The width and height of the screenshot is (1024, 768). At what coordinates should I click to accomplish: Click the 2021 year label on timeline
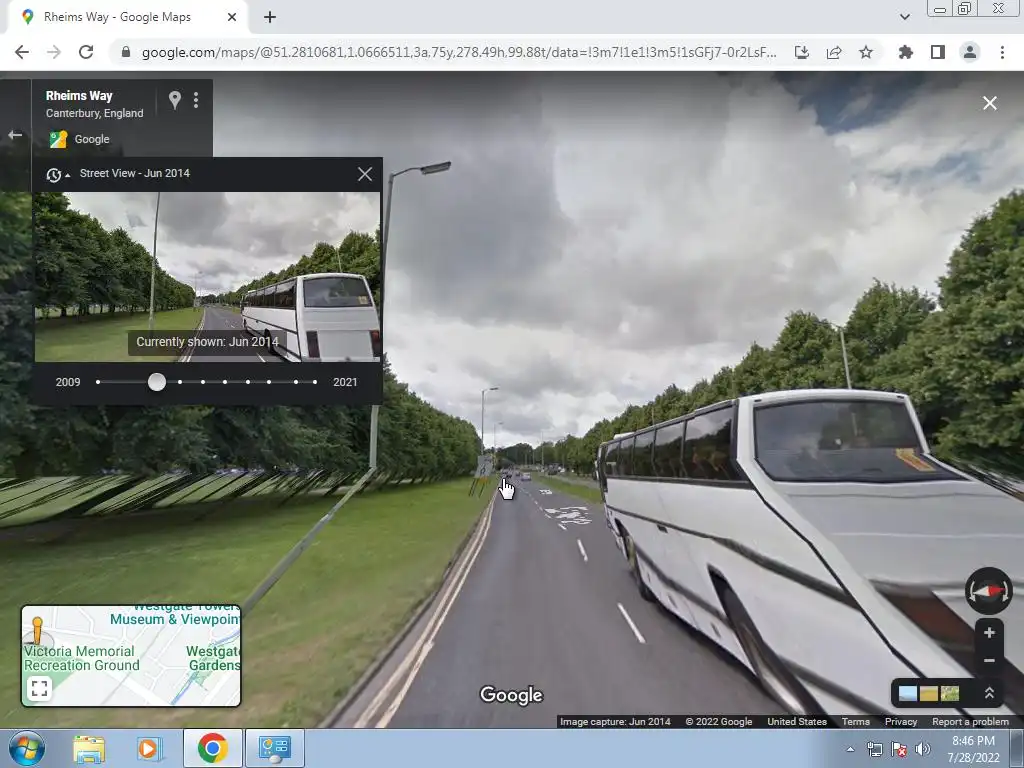[x=345, y=382]
